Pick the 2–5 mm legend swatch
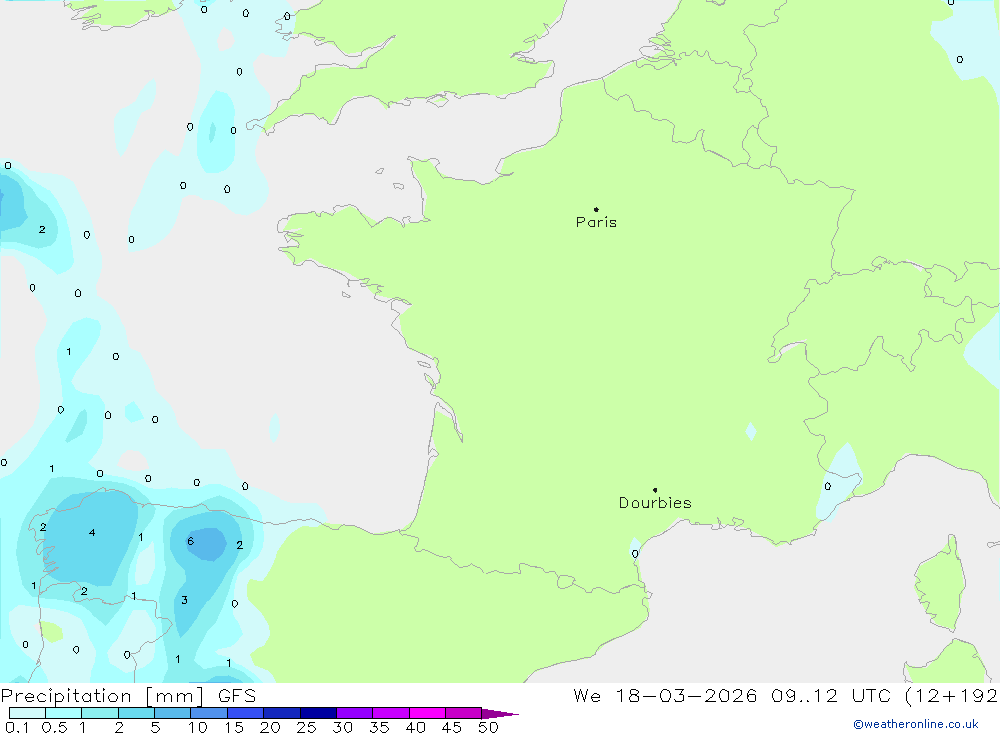The height and width of the screenshot is (733, 1000). point(136,713)
